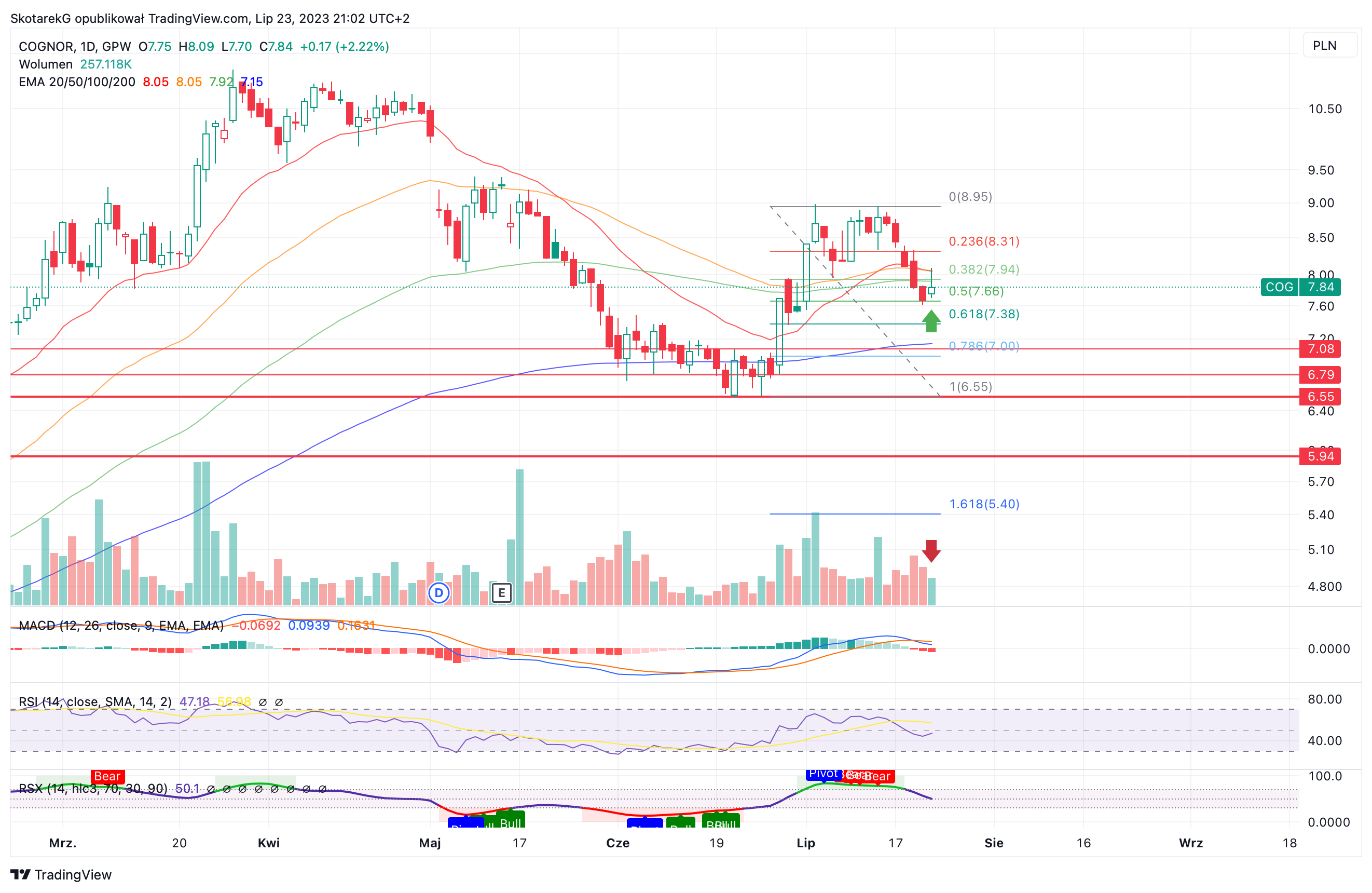
Task: Click the Lip date label on time axis
Action: tap(805, 843)
